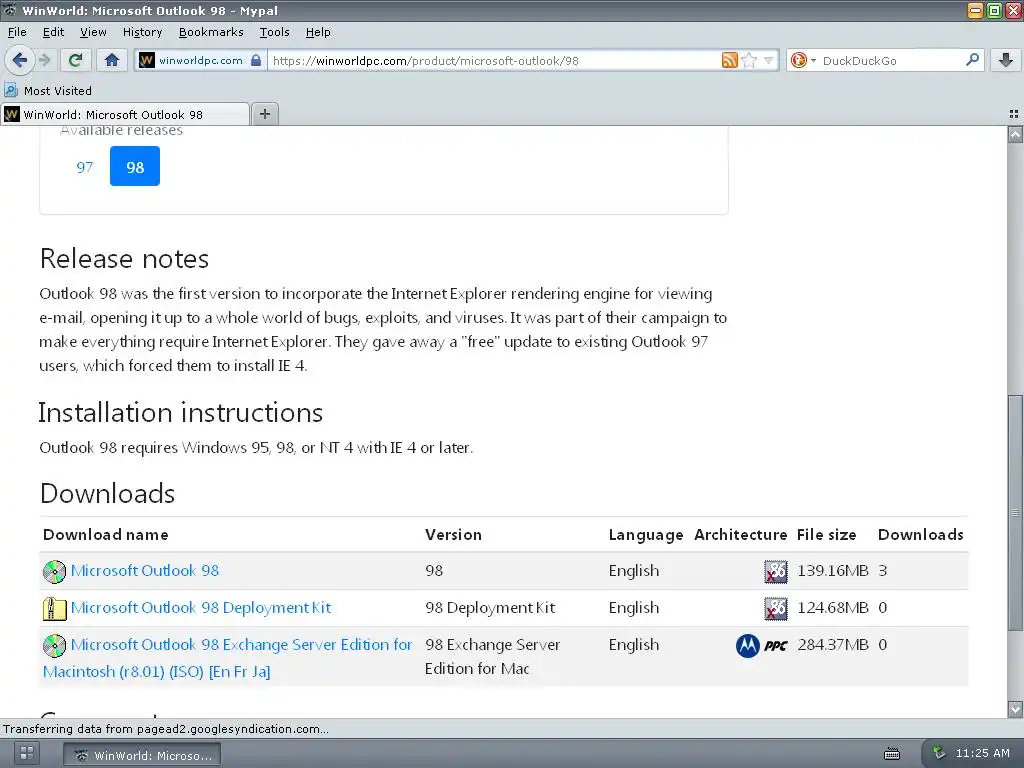The height and width of the screenshot is (768, 1024).
Task: Select the WinWorld: Microsoft Outlook 98 tab
Action: pos(125,114)
